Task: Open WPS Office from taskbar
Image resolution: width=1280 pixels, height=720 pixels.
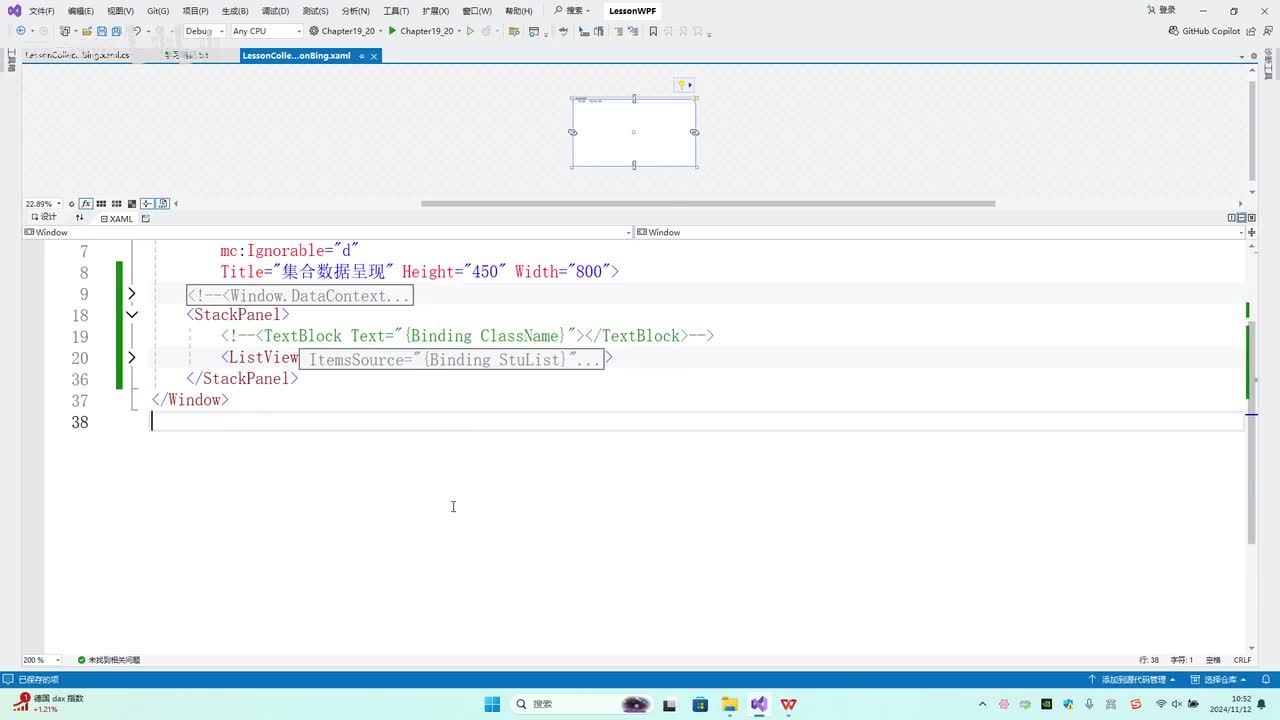Action: tap(788, 704)
